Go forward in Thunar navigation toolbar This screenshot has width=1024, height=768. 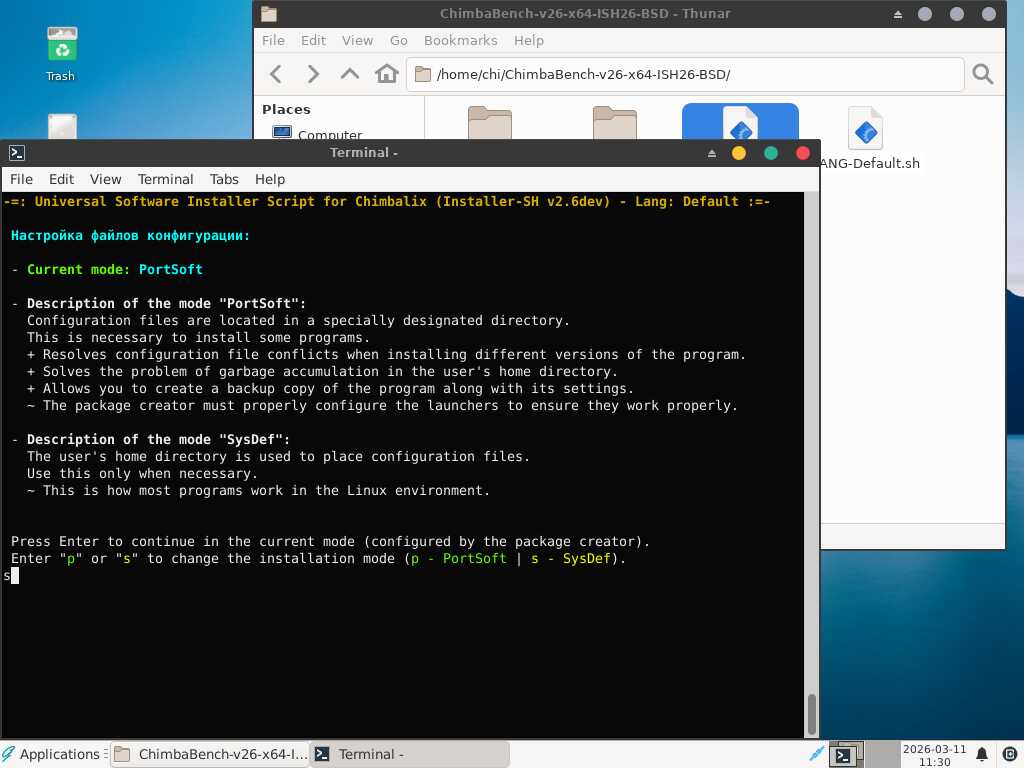(x=313, y=74)
